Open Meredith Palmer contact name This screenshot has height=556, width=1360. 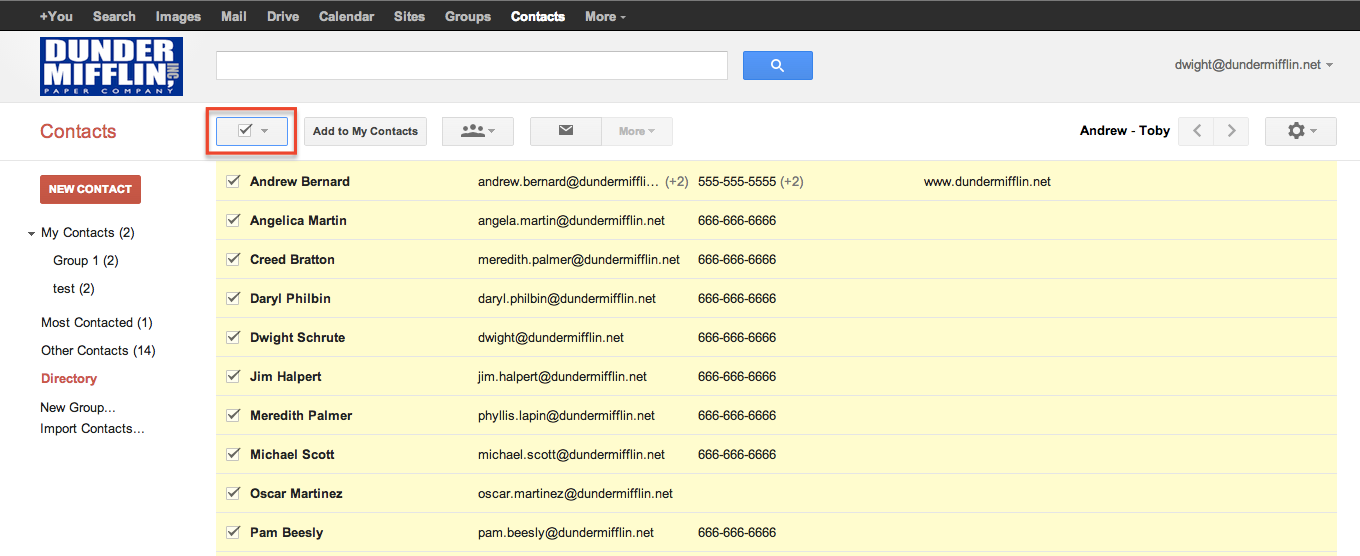pos(301,416)
